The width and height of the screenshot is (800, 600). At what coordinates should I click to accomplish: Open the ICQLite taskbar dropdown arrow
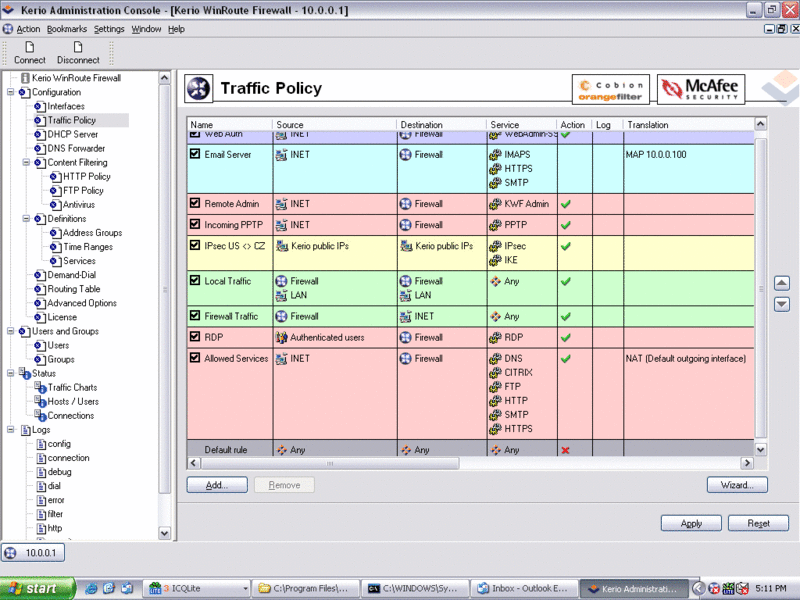coord(245,589)
